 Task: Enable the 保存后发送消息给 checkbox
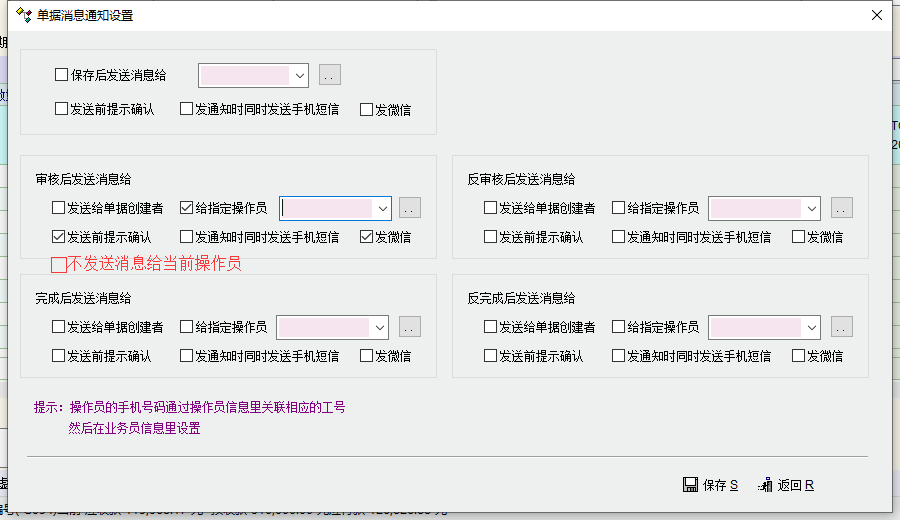62,75
